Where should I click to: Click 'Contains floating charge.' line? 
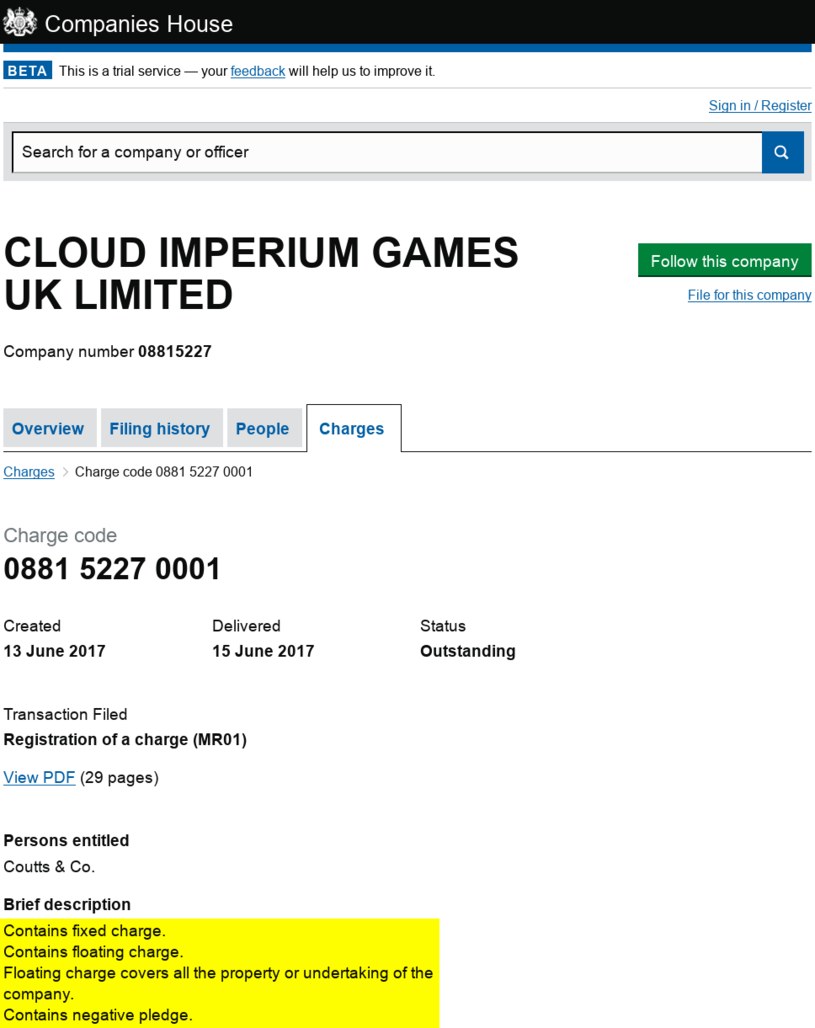[93, 952]
